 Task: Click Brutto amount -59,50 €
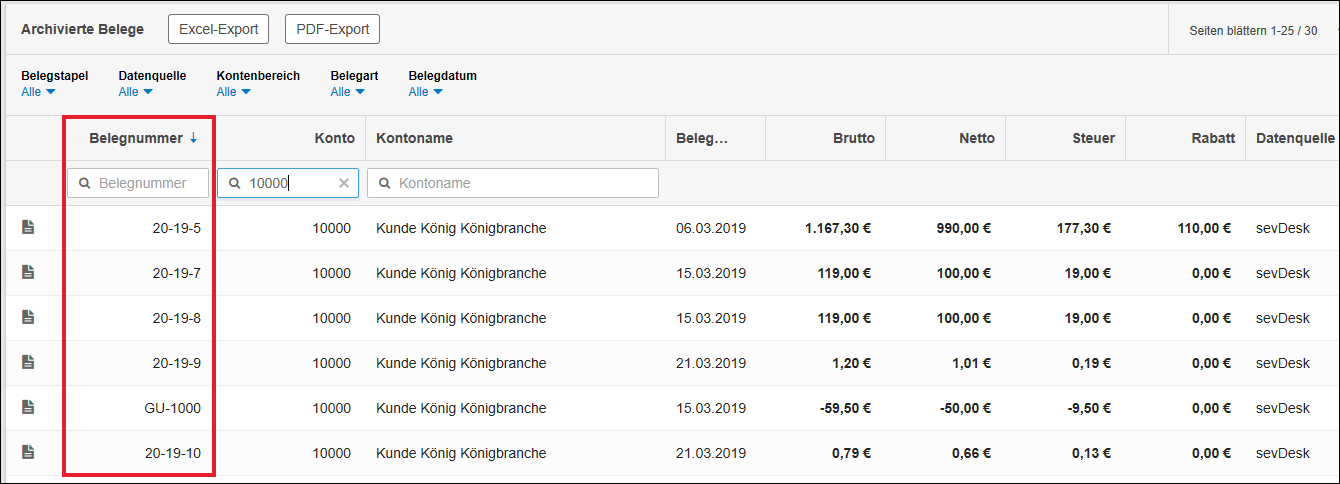click(845, 408)
